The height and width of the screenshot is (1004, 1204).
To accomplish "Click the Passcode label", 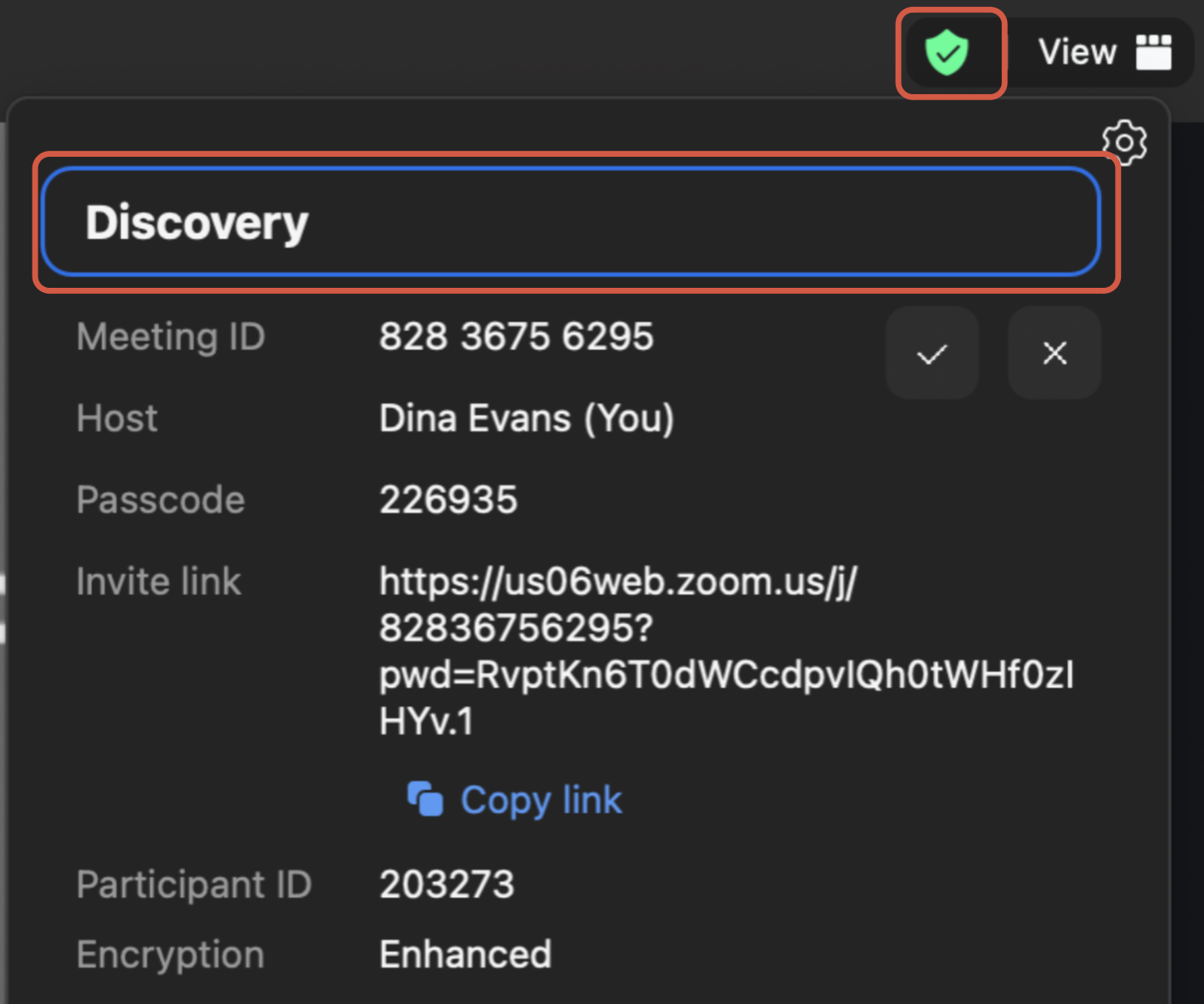I will [160, 500].
